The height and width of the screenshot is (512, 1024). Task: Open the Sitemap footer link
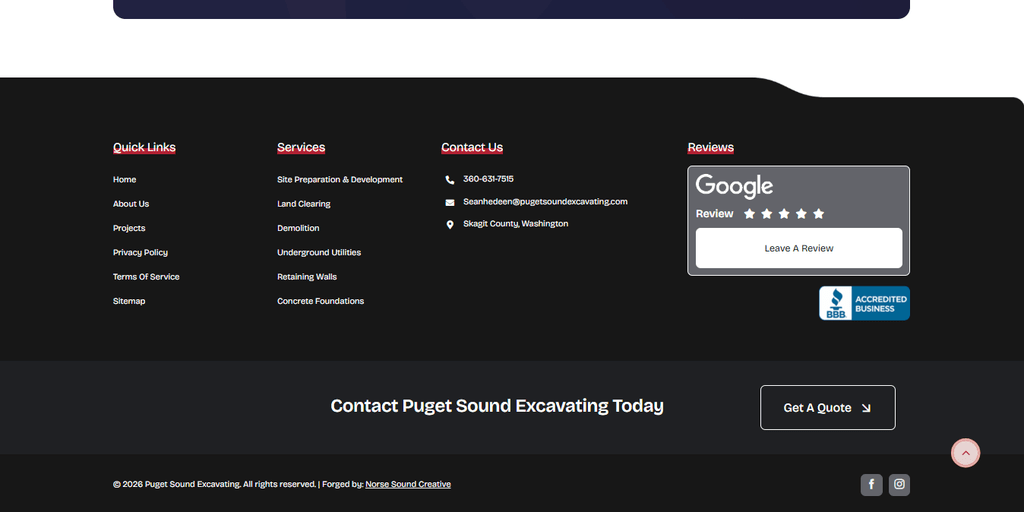point(129,301)
